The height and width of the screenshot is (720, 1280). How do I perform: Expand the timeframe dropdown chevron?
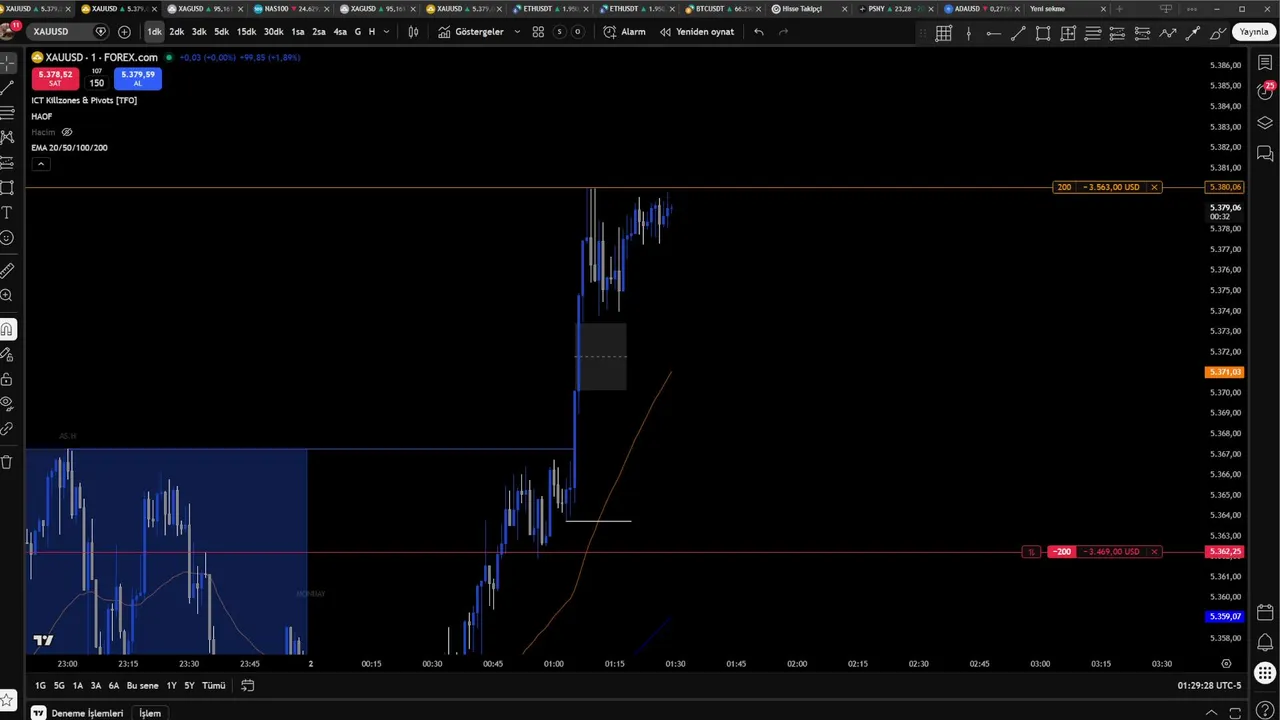[387, 32]
